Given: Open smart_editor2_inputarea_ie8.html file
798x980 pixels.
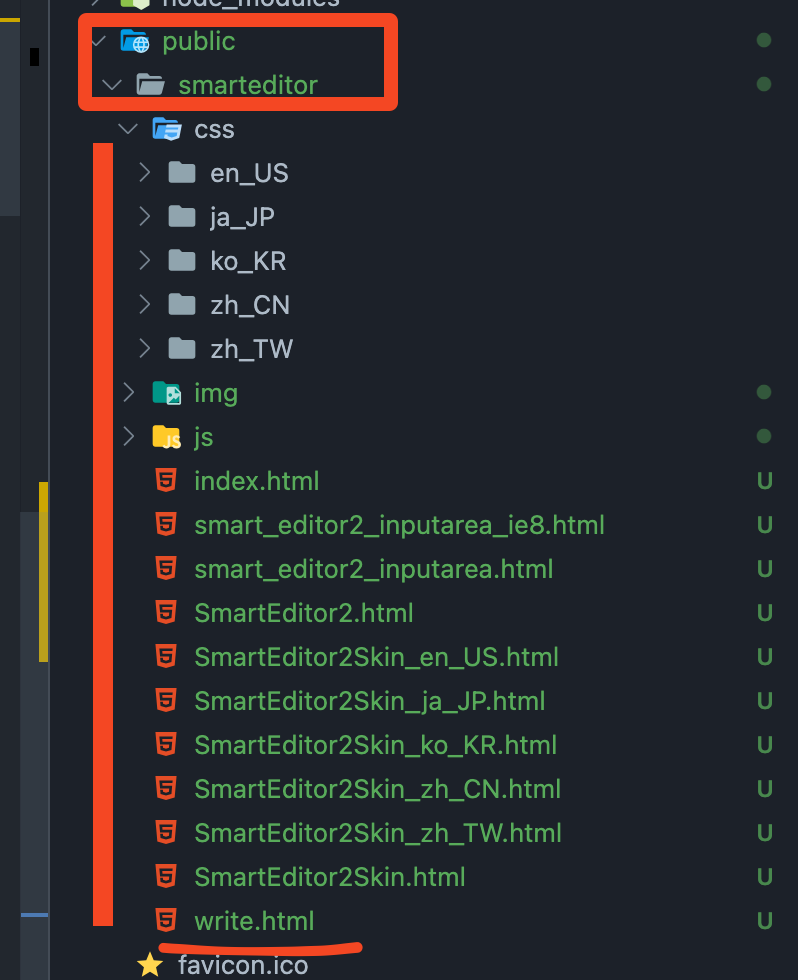Looking at the screenshot, I should click(x=399, y=525).
